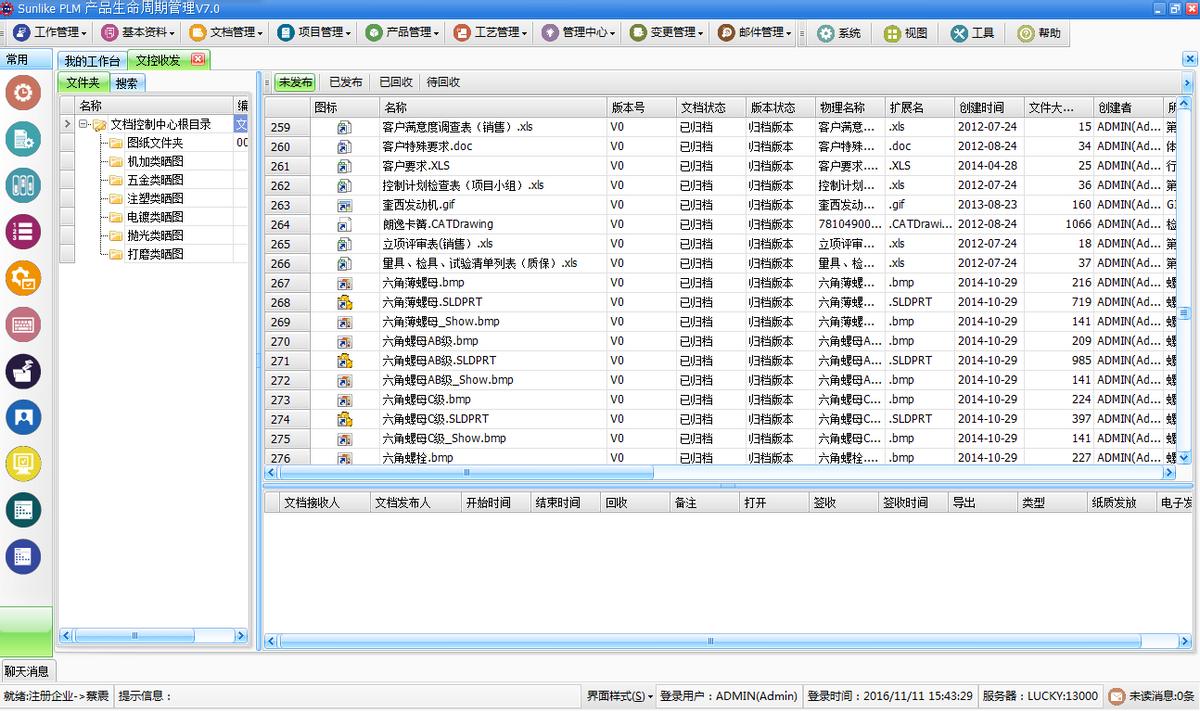1200x711 pixels.
Task: Switch to the 我的工作台 tab
Action: pyautogui.click(x=92, y=60)
